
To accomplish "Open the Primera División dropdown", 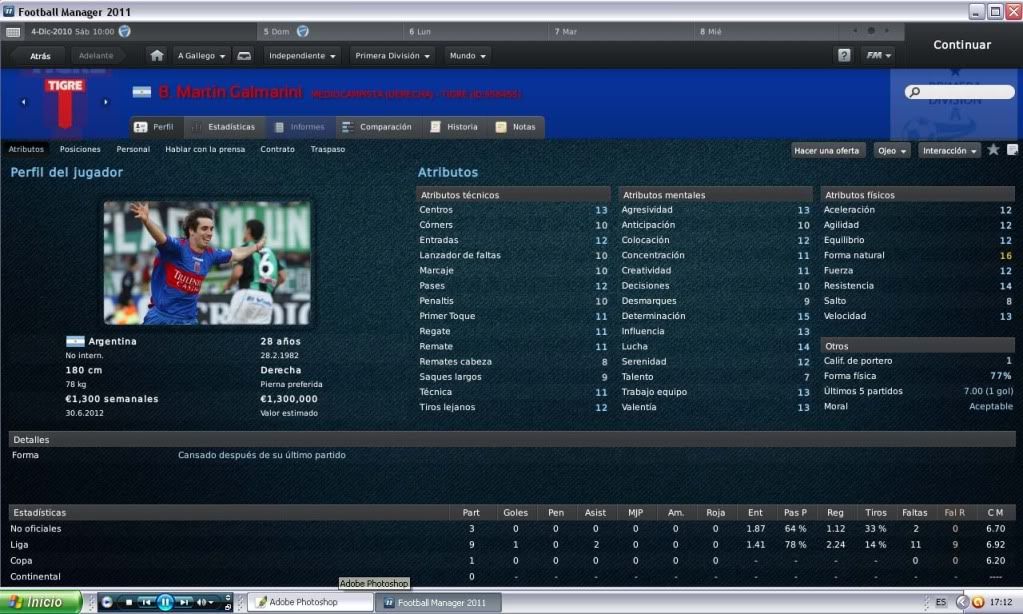I will pyautogui.click(x=392, y=56).
